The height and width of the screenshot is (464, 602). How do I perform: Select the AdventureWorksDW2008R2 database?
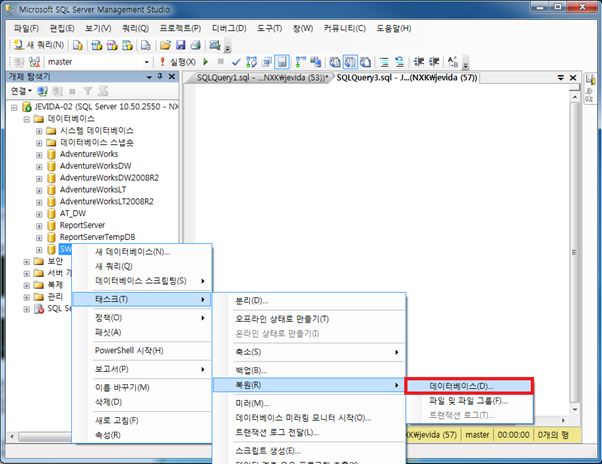pyautogui.click(x=109, y=178)
